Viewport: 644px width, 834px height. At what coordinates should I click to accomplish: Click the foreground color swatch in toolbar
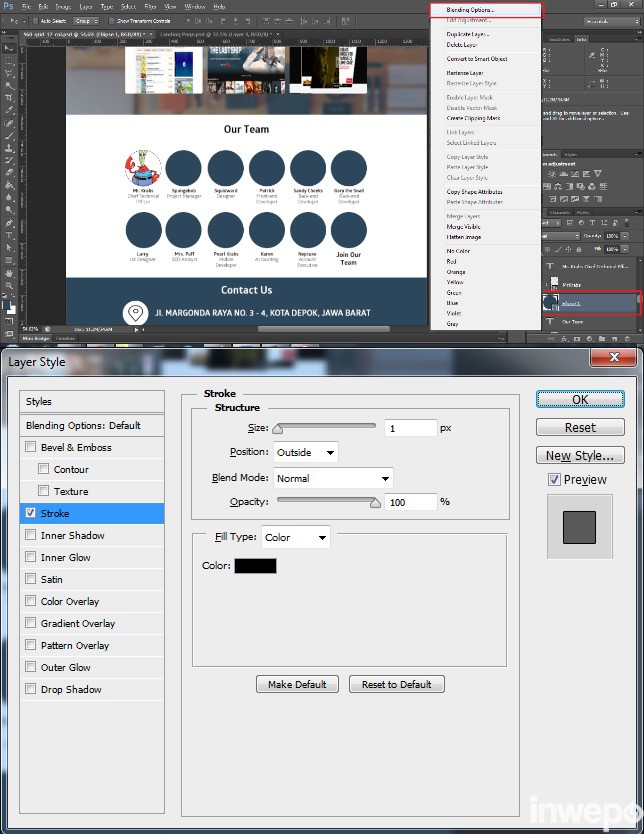(x=6, y=305)
